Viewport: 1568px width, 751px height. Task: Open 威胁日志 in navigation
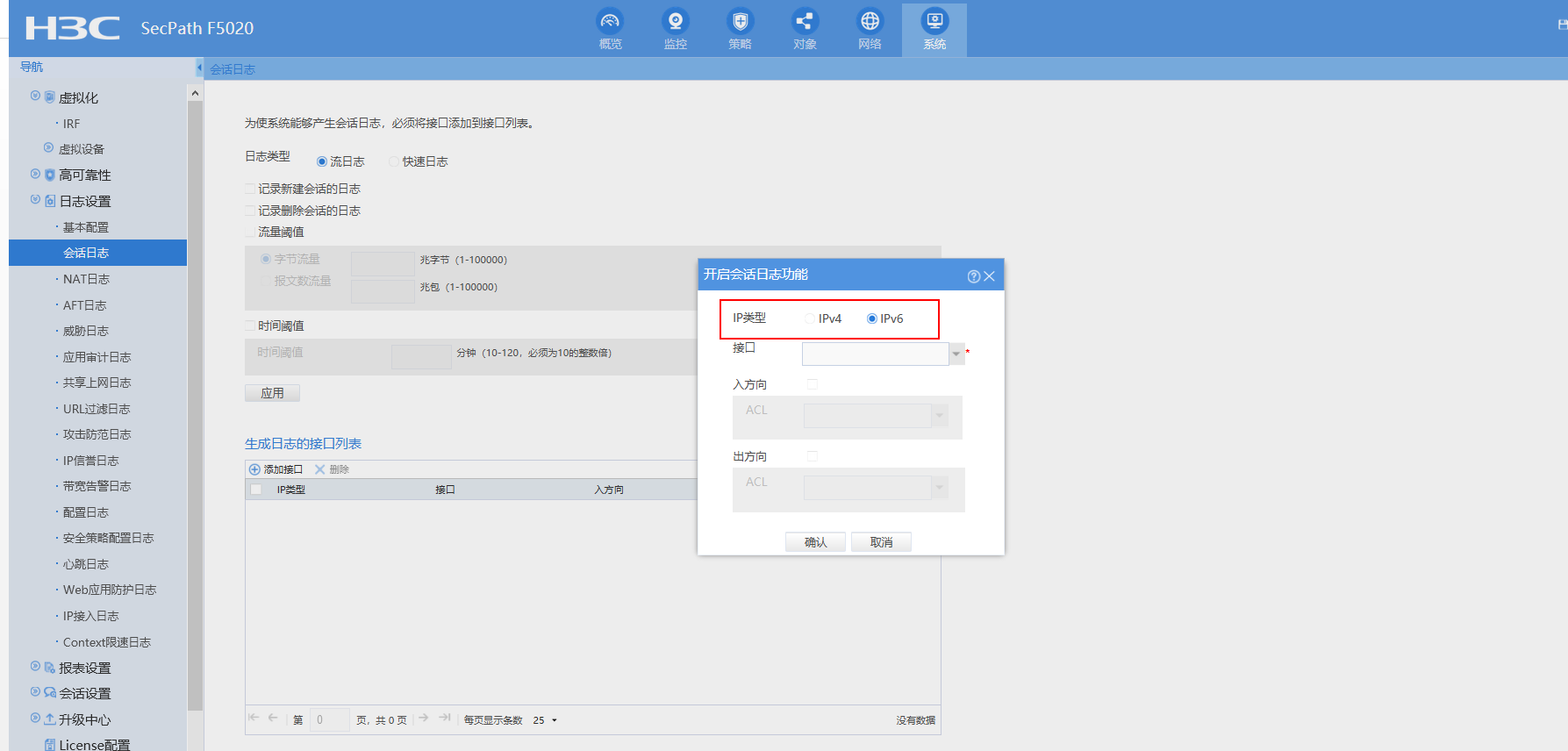click(x=86, y=331)
